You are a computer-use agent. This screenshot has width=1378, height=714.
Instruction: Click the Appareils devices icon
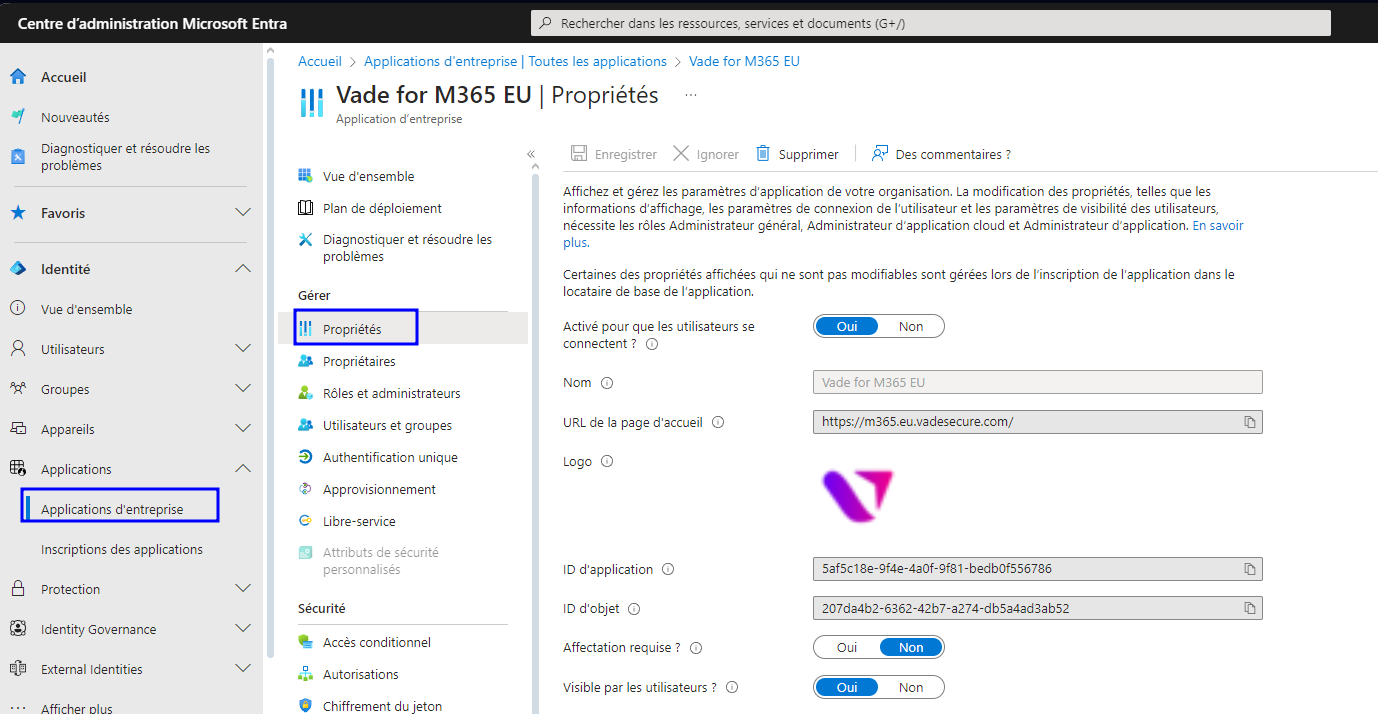point(17,429)
